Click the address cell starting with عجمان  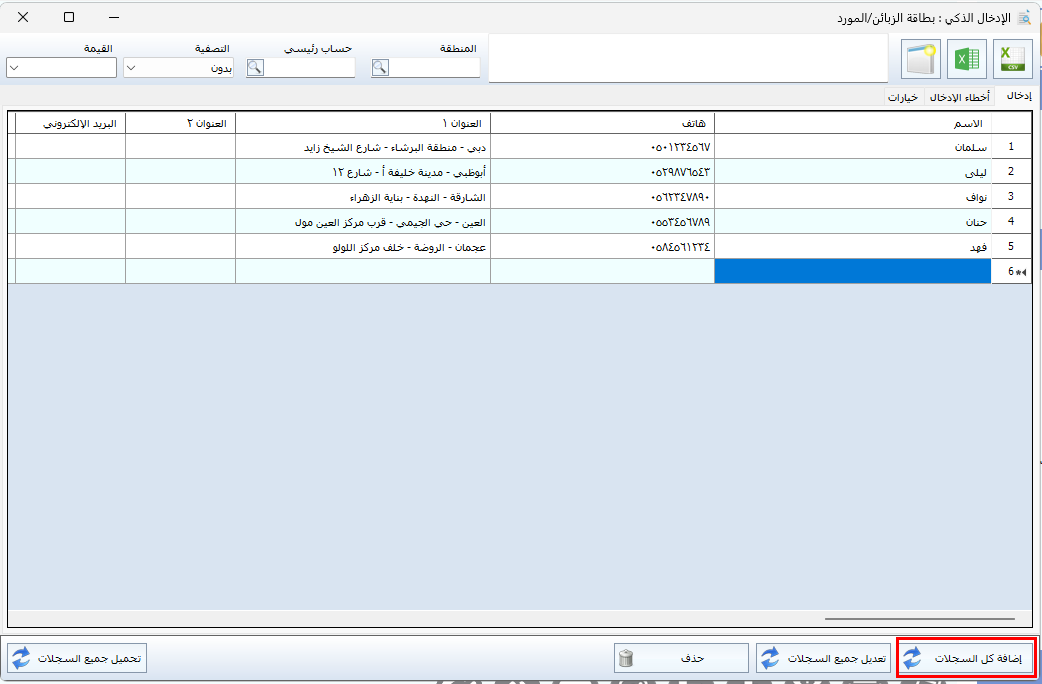click(x=363, y=247)
